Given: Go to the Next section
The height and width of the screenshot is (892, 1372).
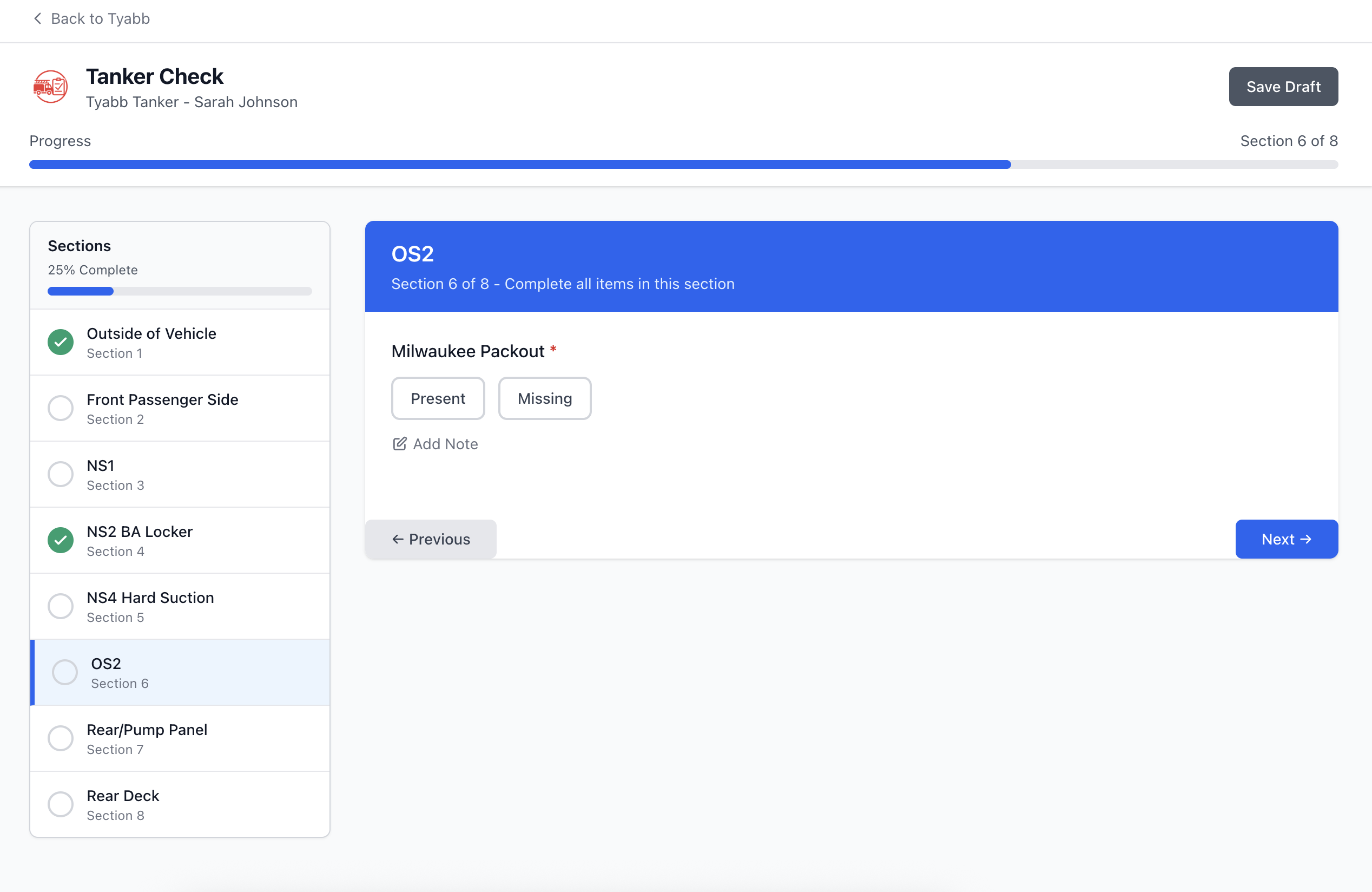Looking at the screenshot, I should pyautogui.click(x=1287, y=540).
